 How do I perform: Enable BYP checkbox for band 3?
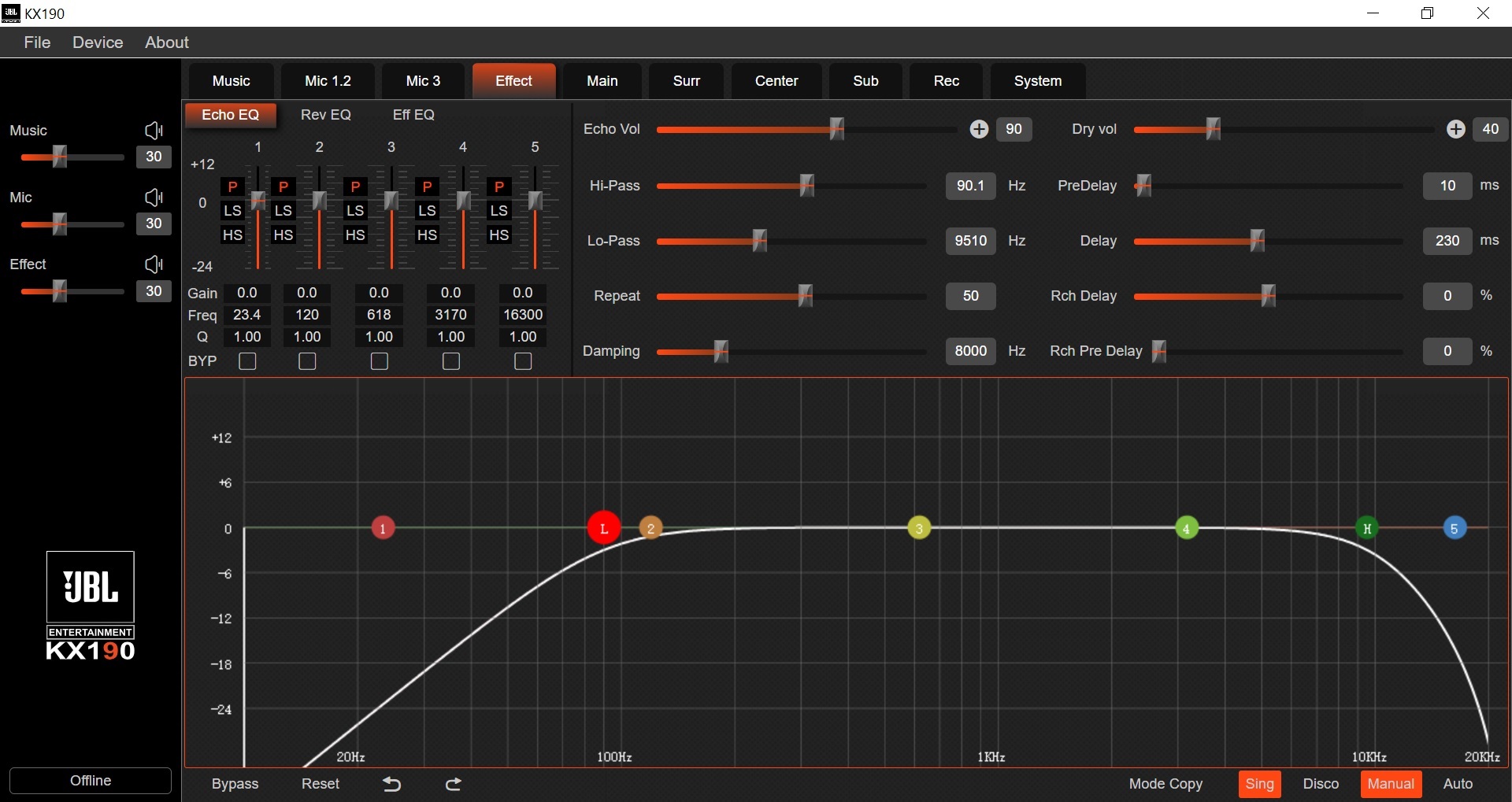(380, 361)
